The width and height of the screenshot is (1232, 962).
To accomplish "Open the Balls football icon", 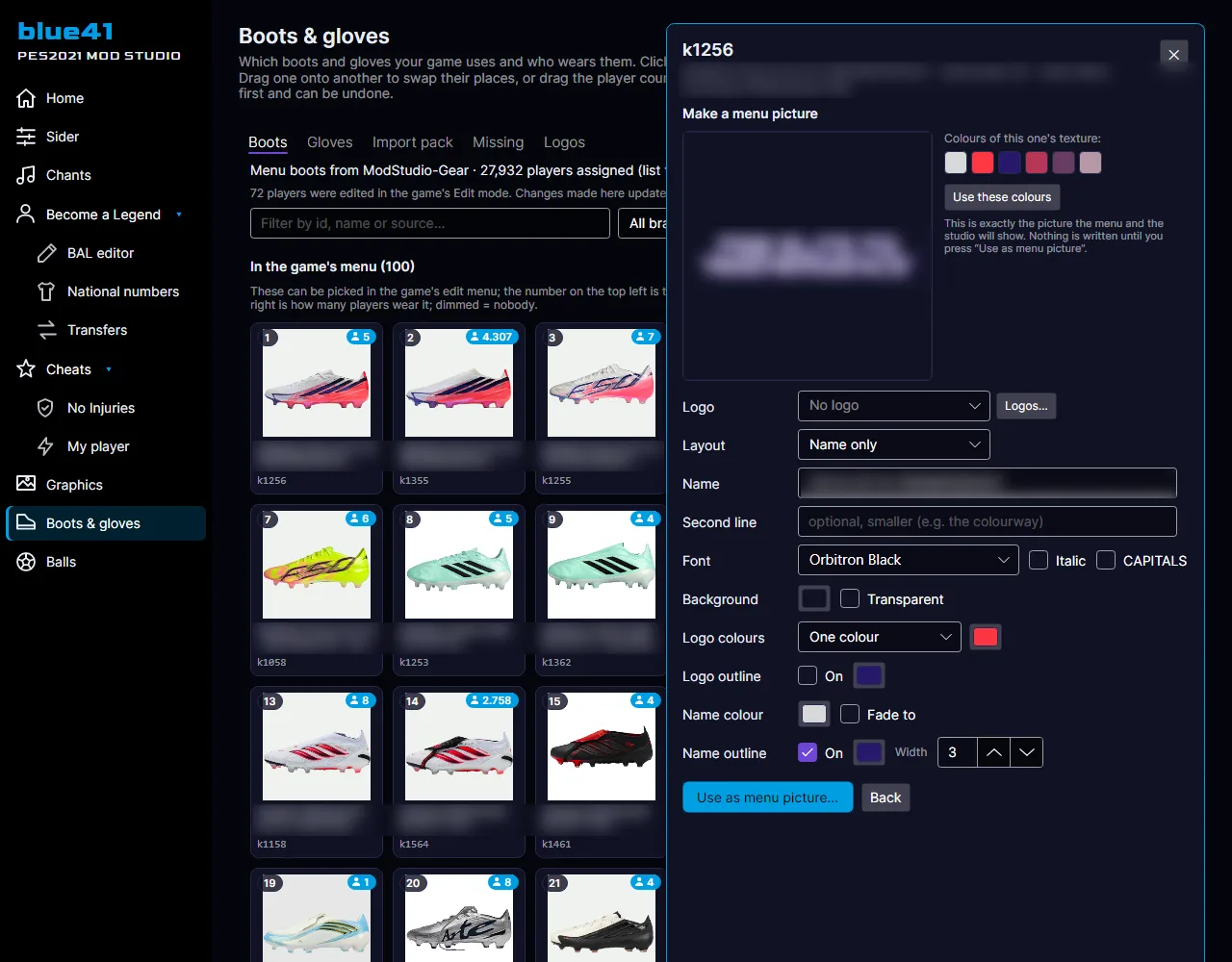I will tap(26, 562).
